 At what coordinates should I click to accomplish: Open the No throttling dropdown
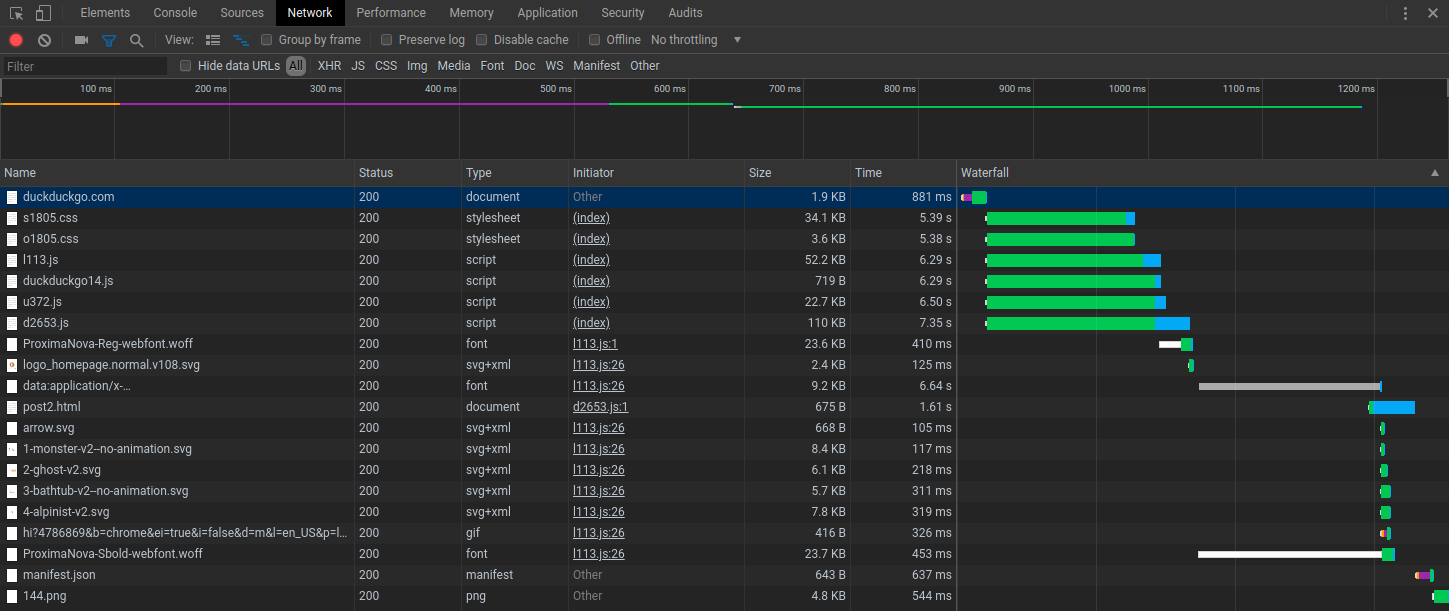697,40
